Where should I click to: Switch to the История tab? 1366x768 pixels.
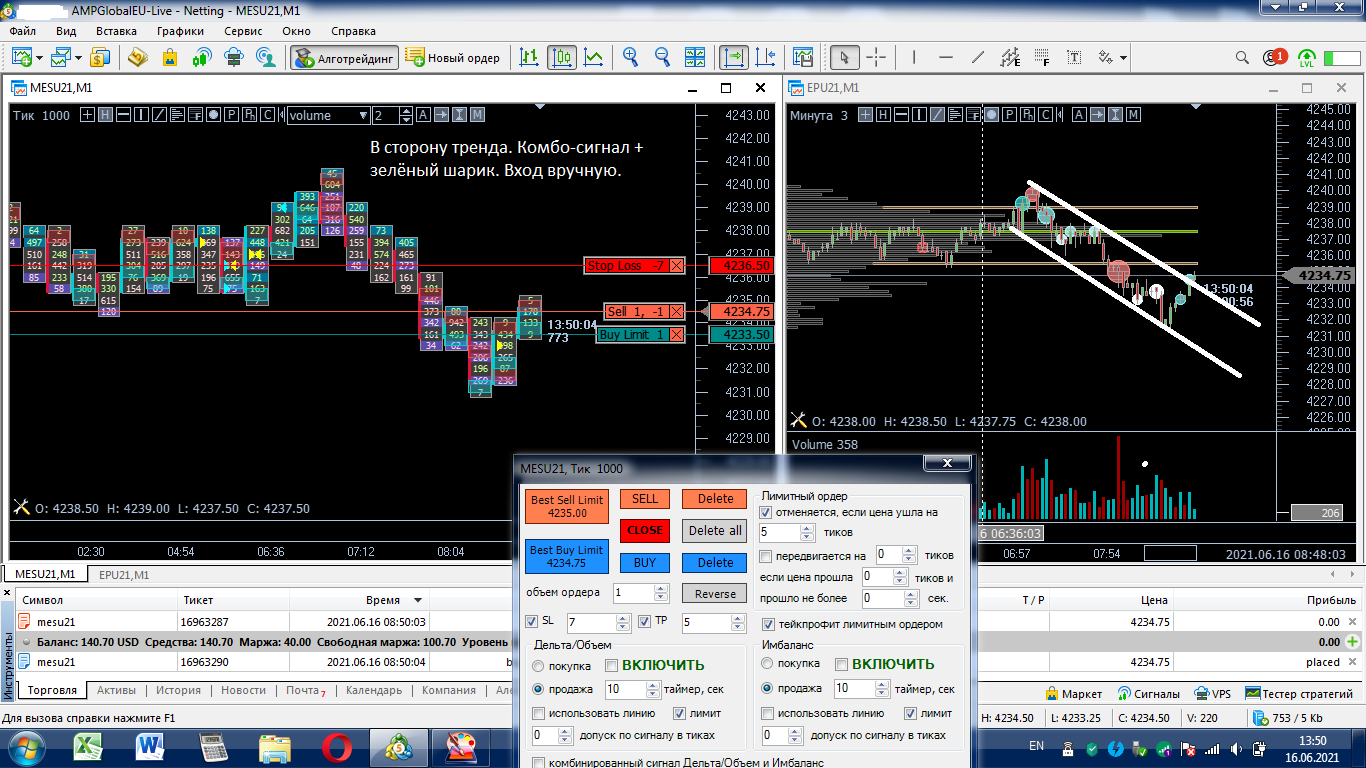pos(178,690)
